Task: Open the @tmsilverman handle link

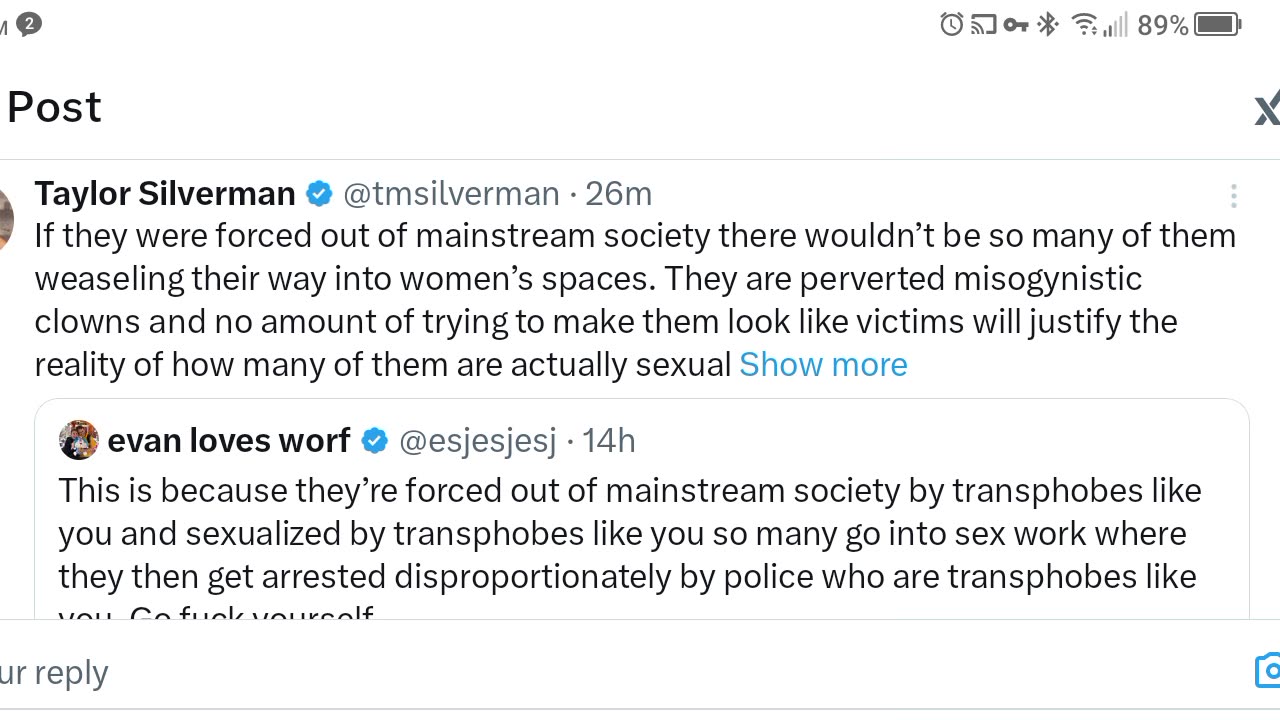Action: pos(451,194)
